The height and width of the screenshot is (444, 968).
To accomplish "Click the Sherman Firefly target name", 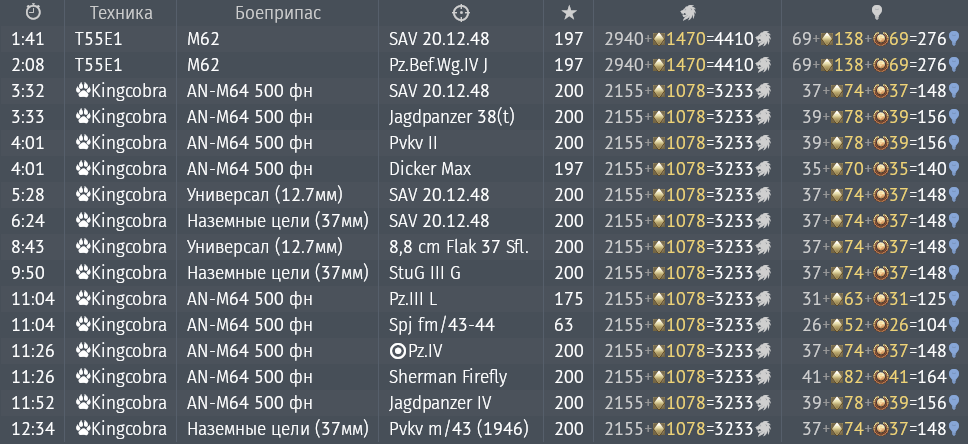I will [x=448, y=377].
